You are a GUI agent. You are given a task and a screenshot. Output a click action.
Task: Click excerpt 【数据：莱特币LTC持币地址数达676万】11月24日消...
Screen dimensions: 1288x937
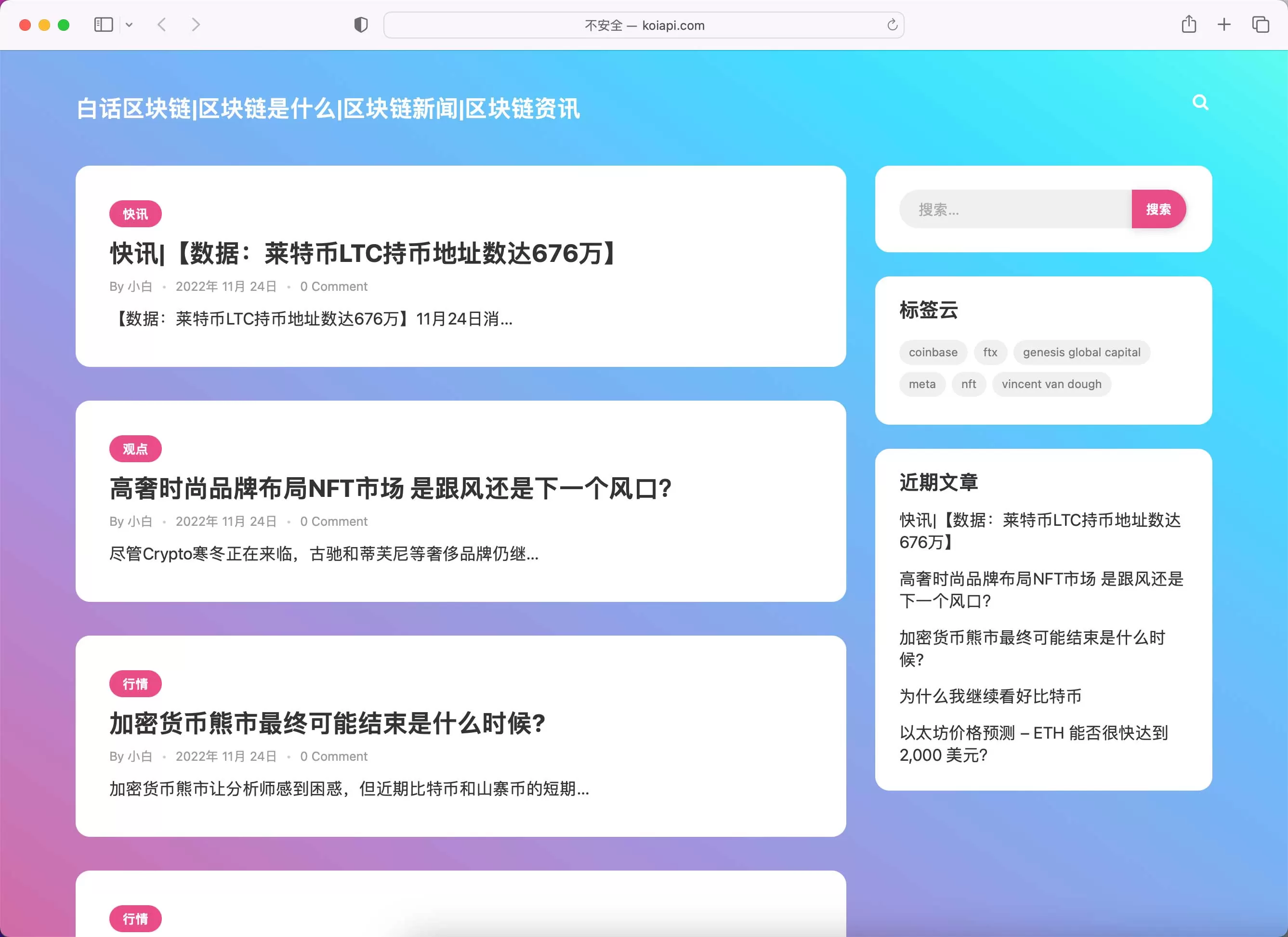click(311, 319)
